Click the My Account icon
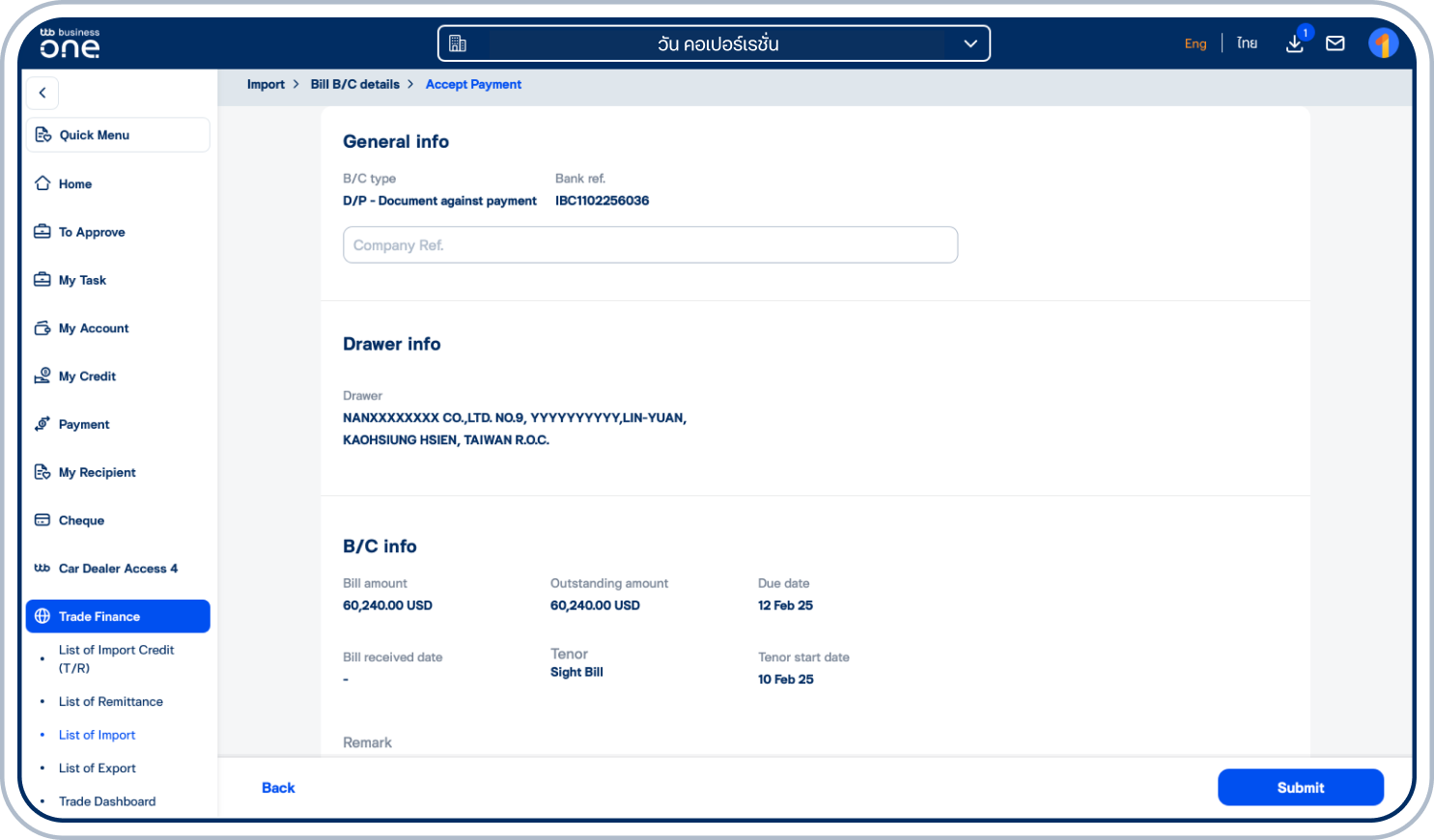The image size is (1434, 840). point(42,328)
